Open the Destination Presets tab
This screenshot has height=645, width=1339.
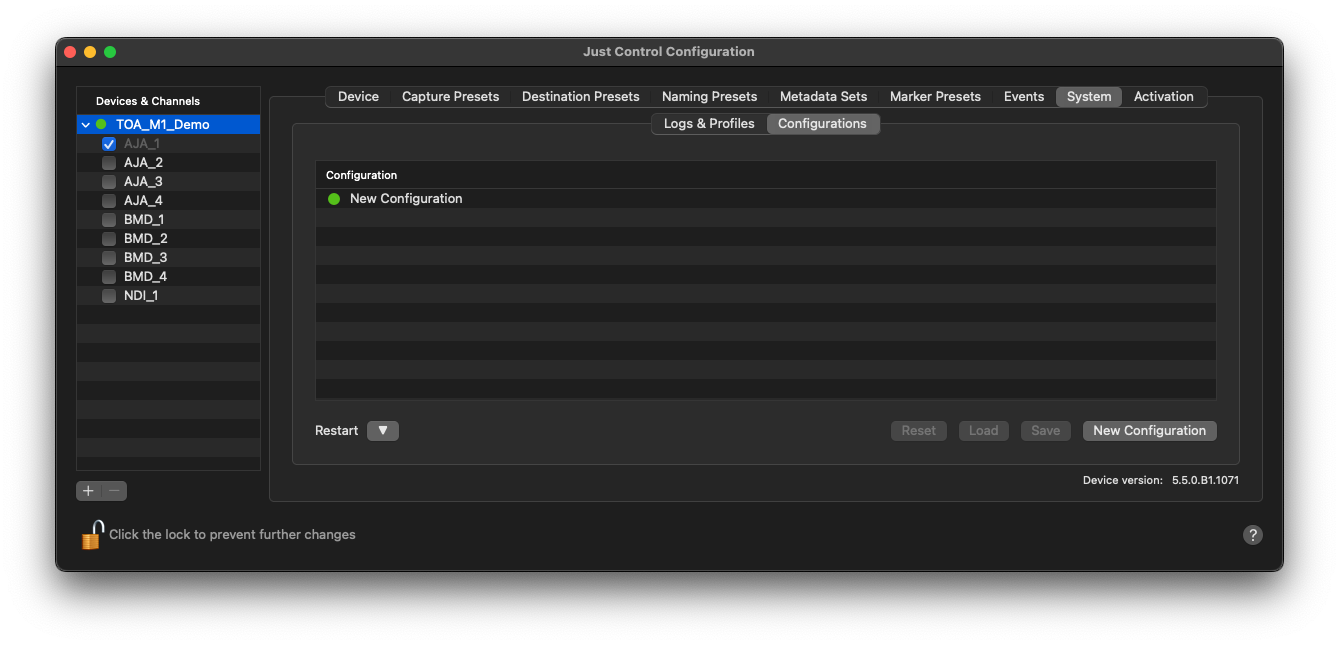[581, 97]
